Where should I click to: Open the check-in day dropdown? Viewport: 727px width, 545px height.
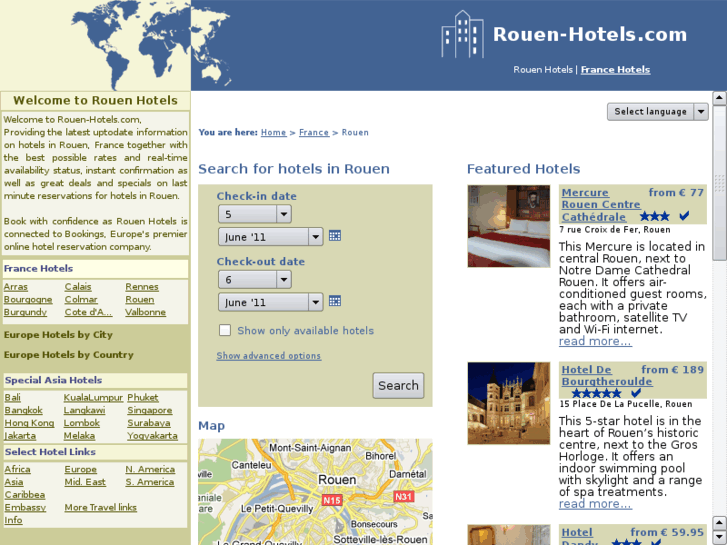pyautogui.click(x=255, y=214)
